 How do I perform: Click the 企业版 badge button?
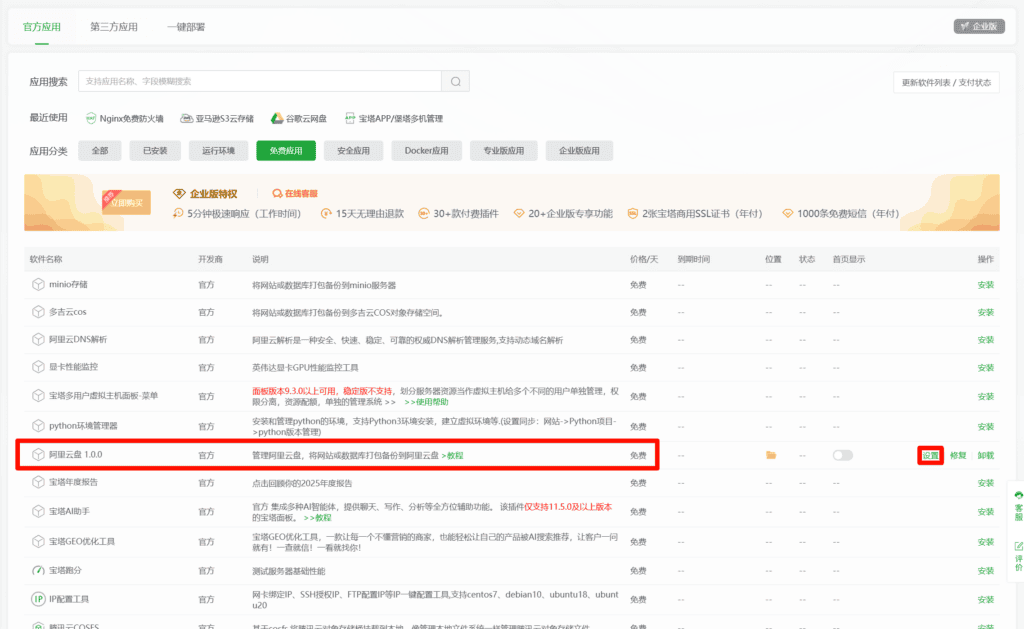click(x=979, y=26)
